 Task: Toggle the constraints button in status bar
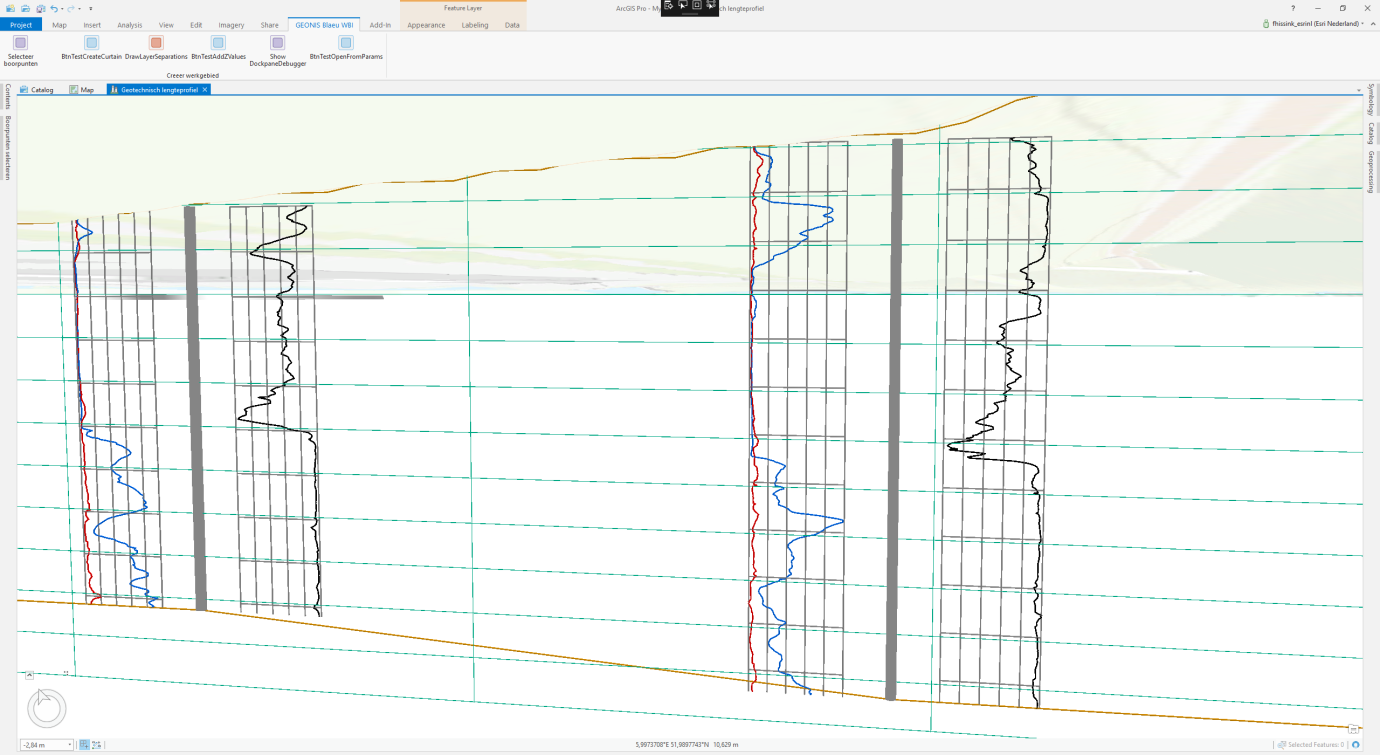(x=97, y=745)
